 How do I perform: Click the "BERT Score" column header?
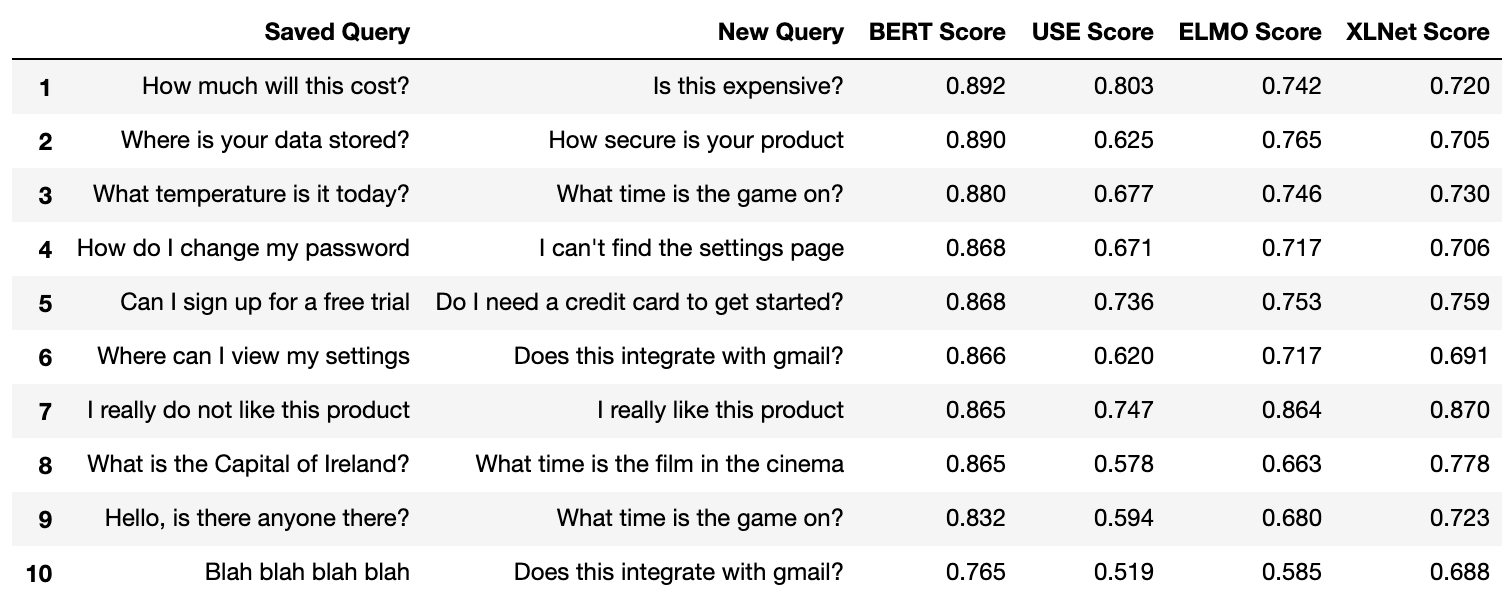pyautogui.click(x=937, y=32)
